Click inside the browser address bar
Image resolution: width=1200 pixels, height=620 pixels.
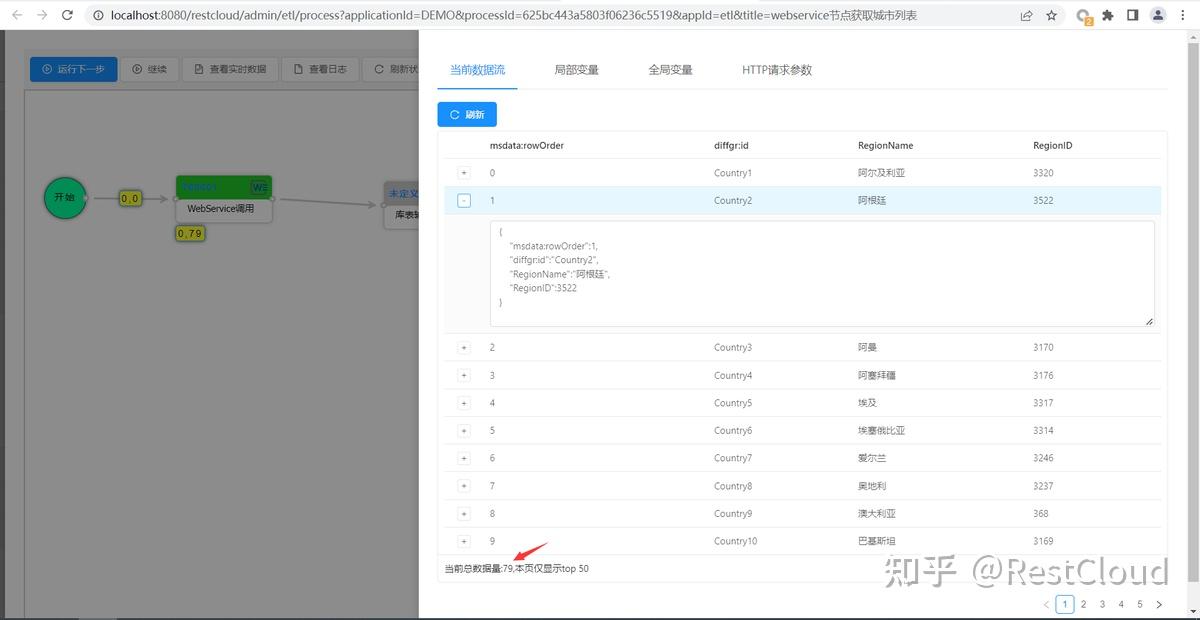click(400, 15)
